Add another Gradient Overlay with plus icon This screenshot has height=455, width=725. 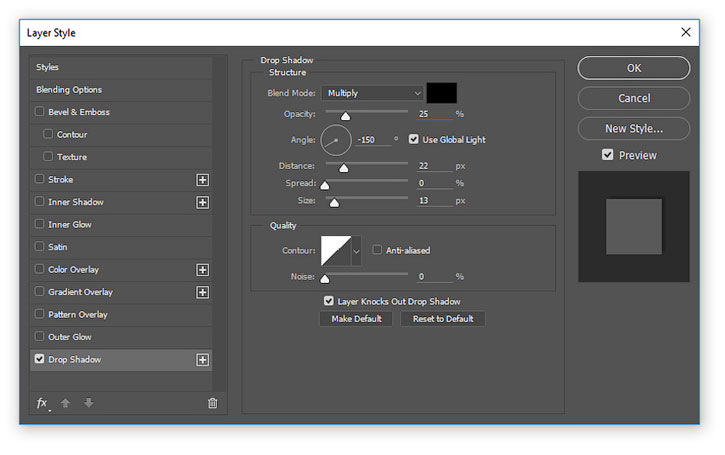click(x=203, y=292)
